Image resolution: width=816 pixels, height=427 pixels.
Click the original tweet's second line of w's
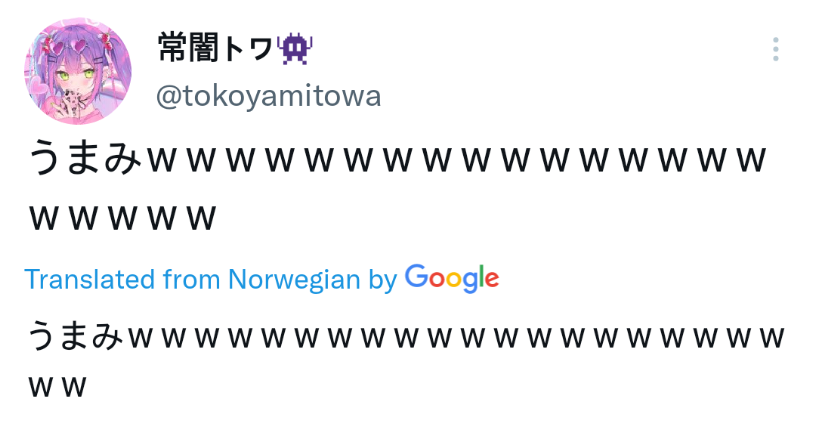pyautogui.click(x=122, y=217)
